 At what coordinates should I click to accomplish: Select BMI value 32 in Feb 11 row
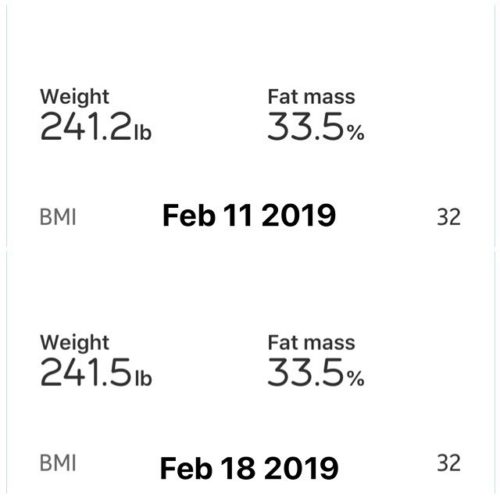click(449, 217)
